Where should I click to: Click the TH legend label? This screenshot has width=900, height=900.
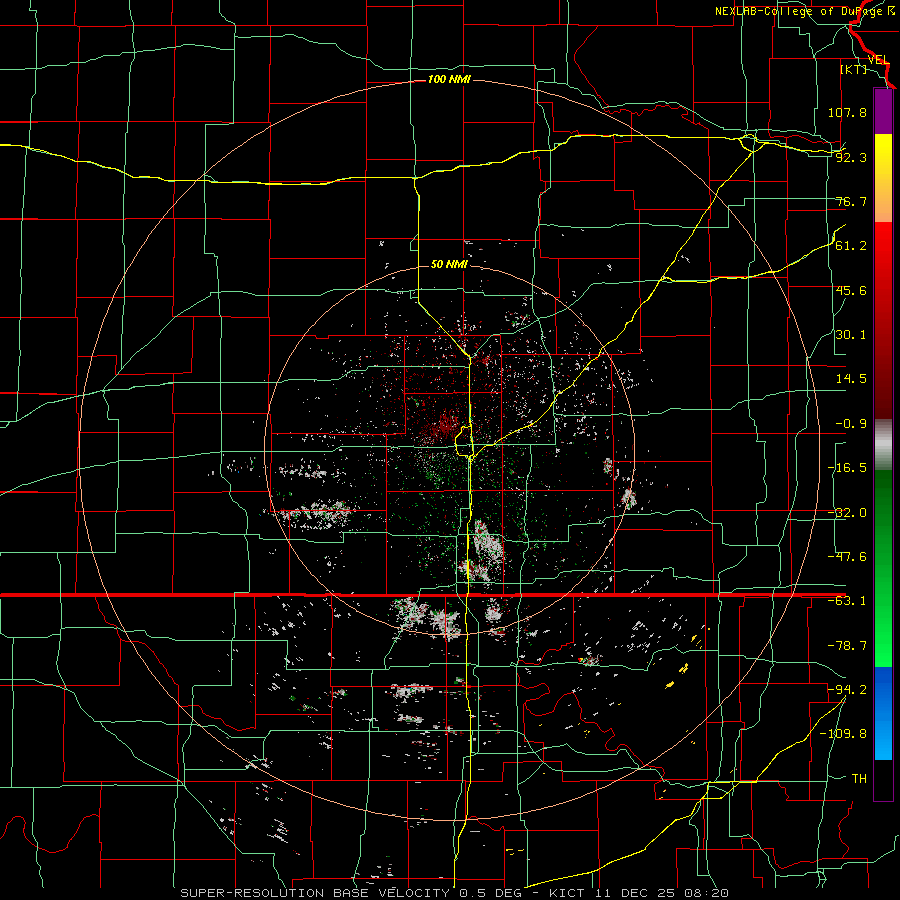pyautogui.click(x=859, y=779)
